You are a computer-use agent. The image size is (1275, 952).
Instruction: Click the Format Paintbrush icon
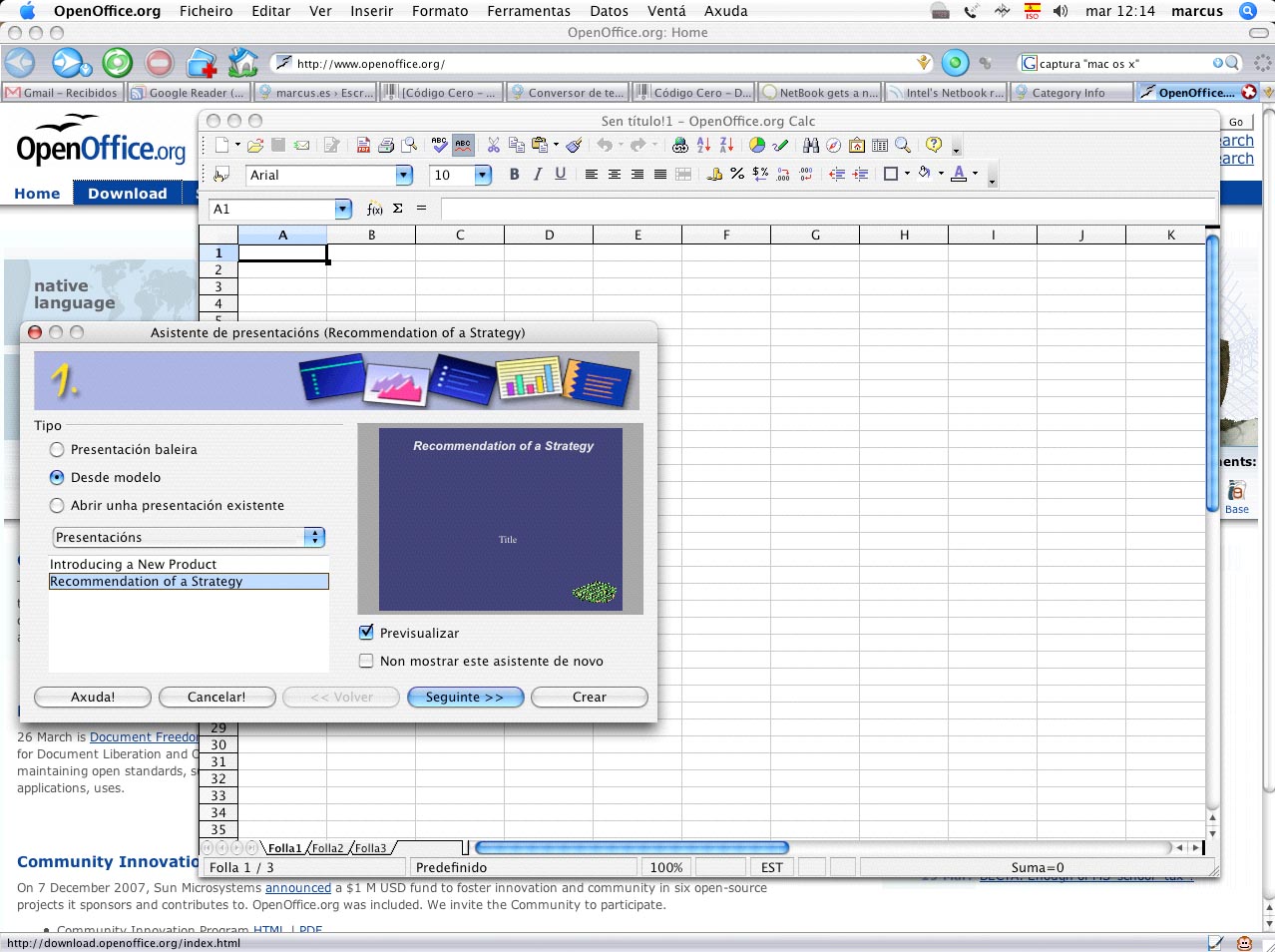[574, 146]
